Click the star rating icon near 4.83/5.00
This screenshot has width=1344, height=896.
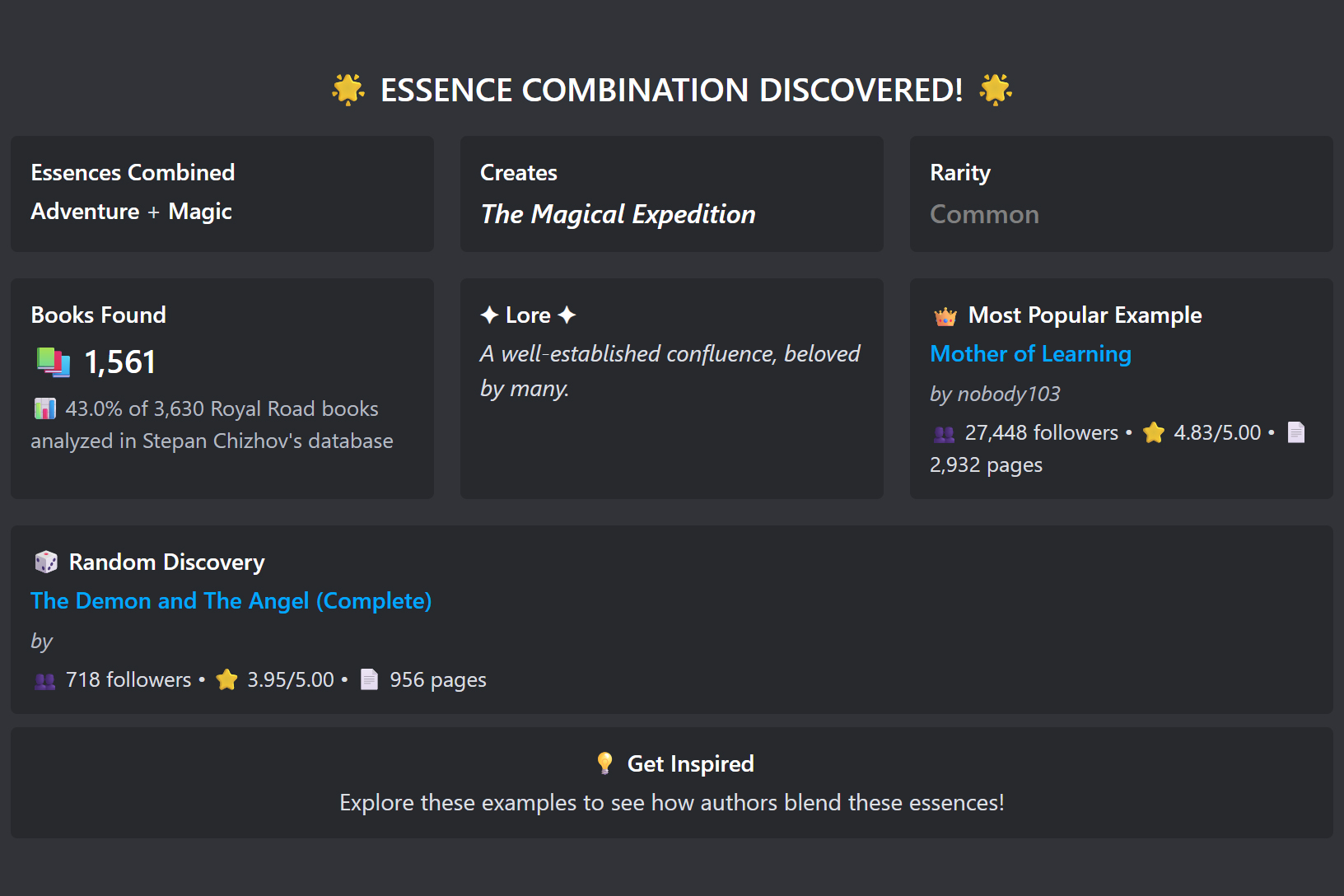click(1154, 433)
